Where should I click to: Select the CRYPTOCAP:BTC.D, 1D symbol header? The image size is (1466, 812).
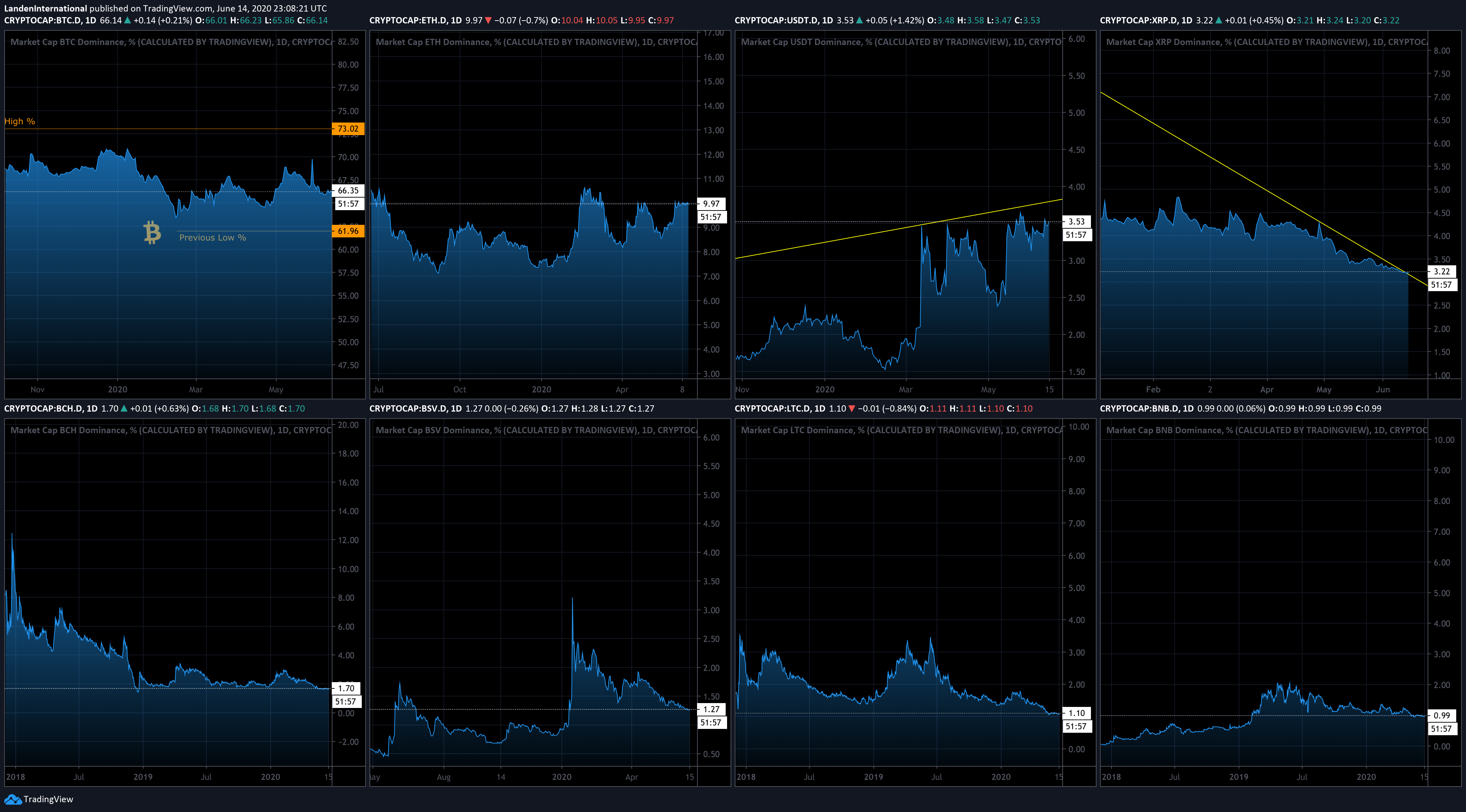pyautogui.click(x=50, y=21)
